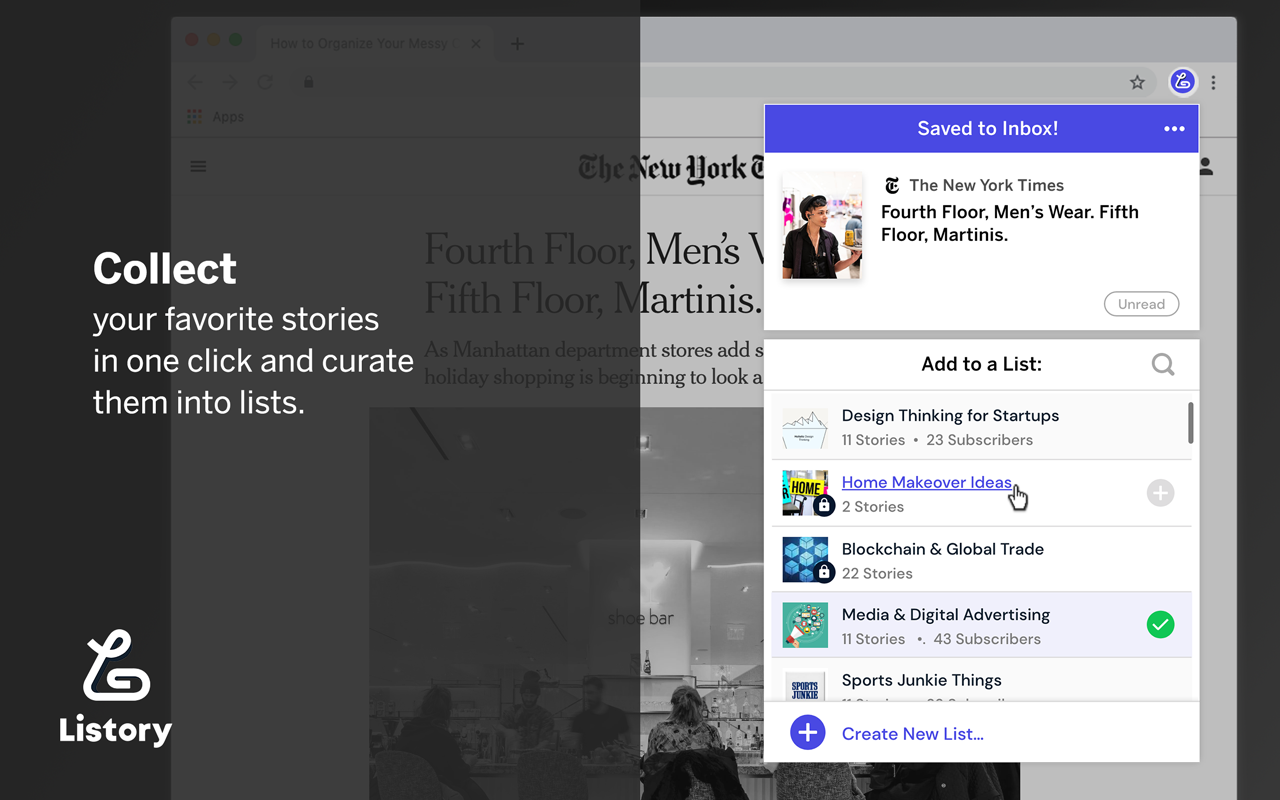Open a new tab with plus button

[x=517, y=44]
